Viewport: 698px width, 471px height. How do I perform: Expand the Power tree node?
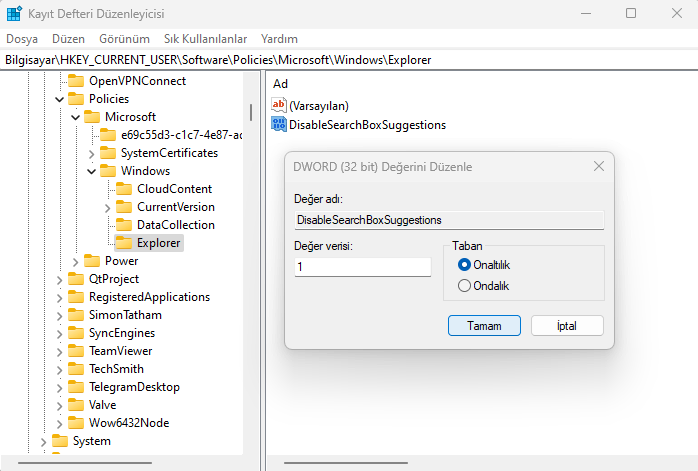76,261
